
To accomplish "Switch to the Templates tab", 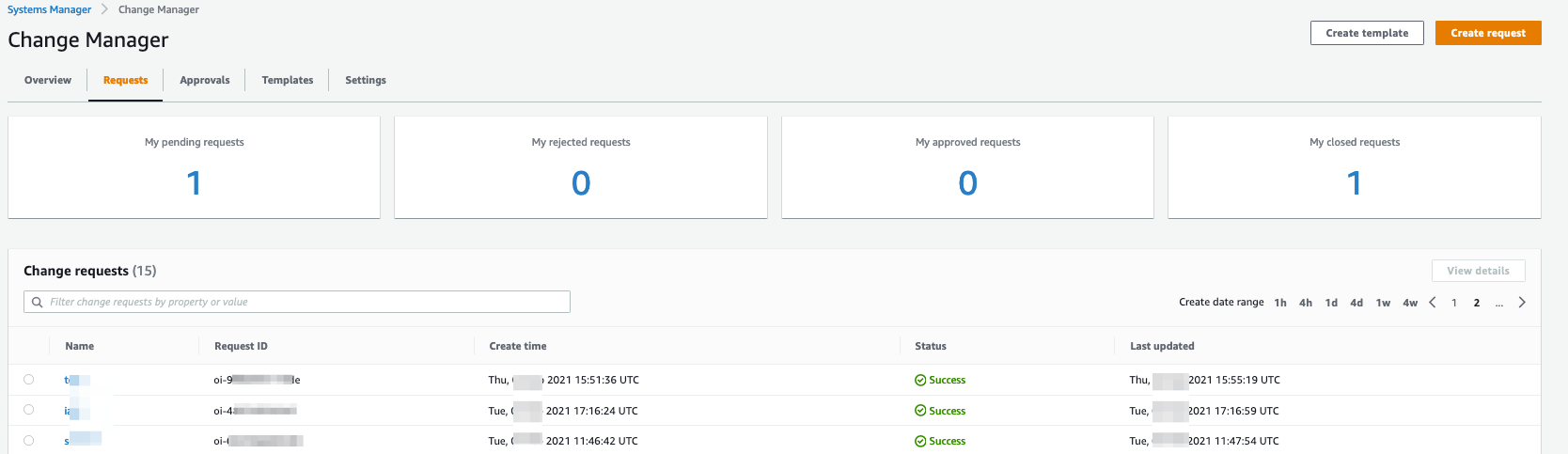I will 288,80.
